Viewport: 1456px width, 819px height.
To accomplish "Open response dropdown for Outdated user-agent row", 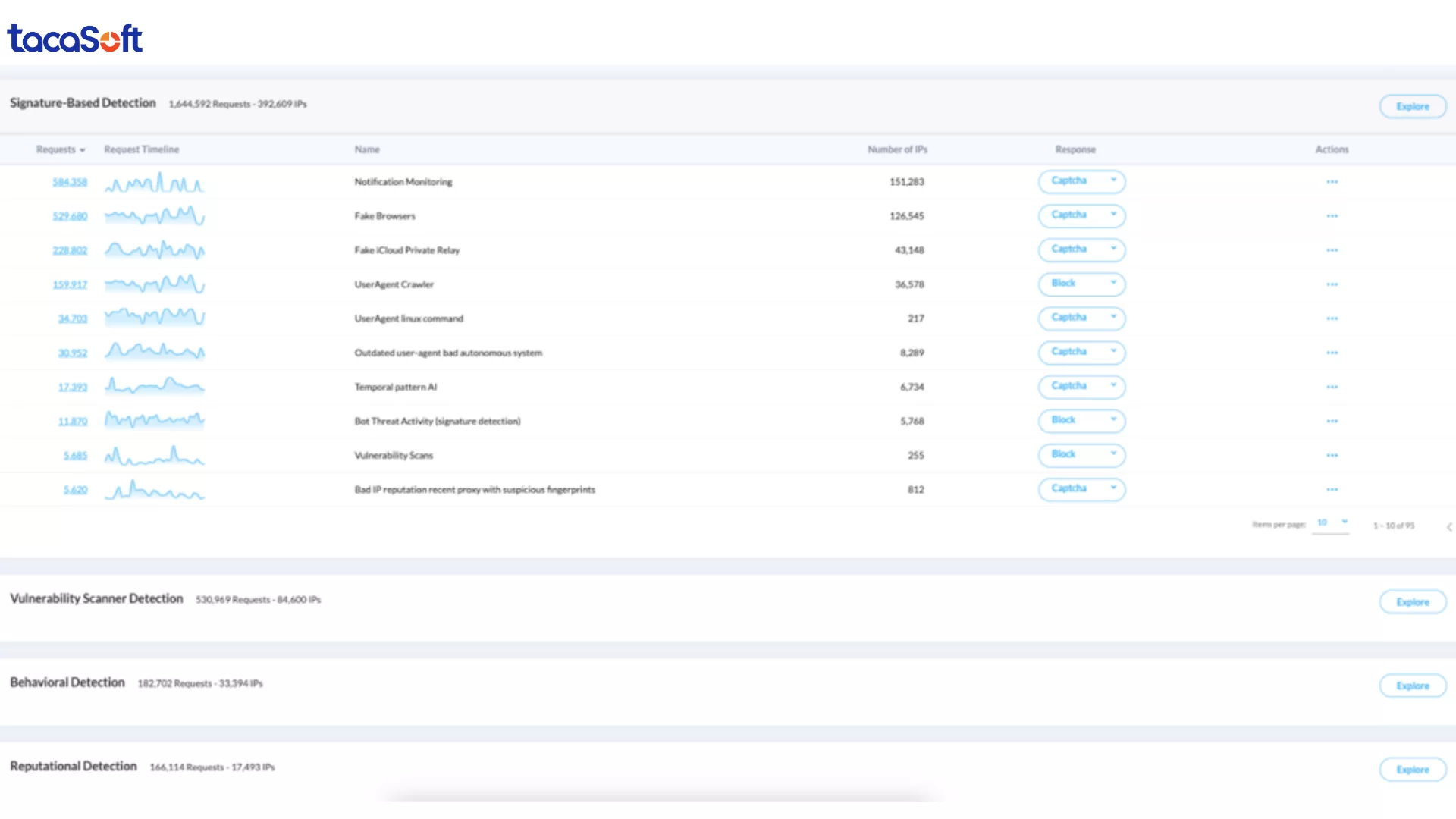I will click(x=1081, y=352).
